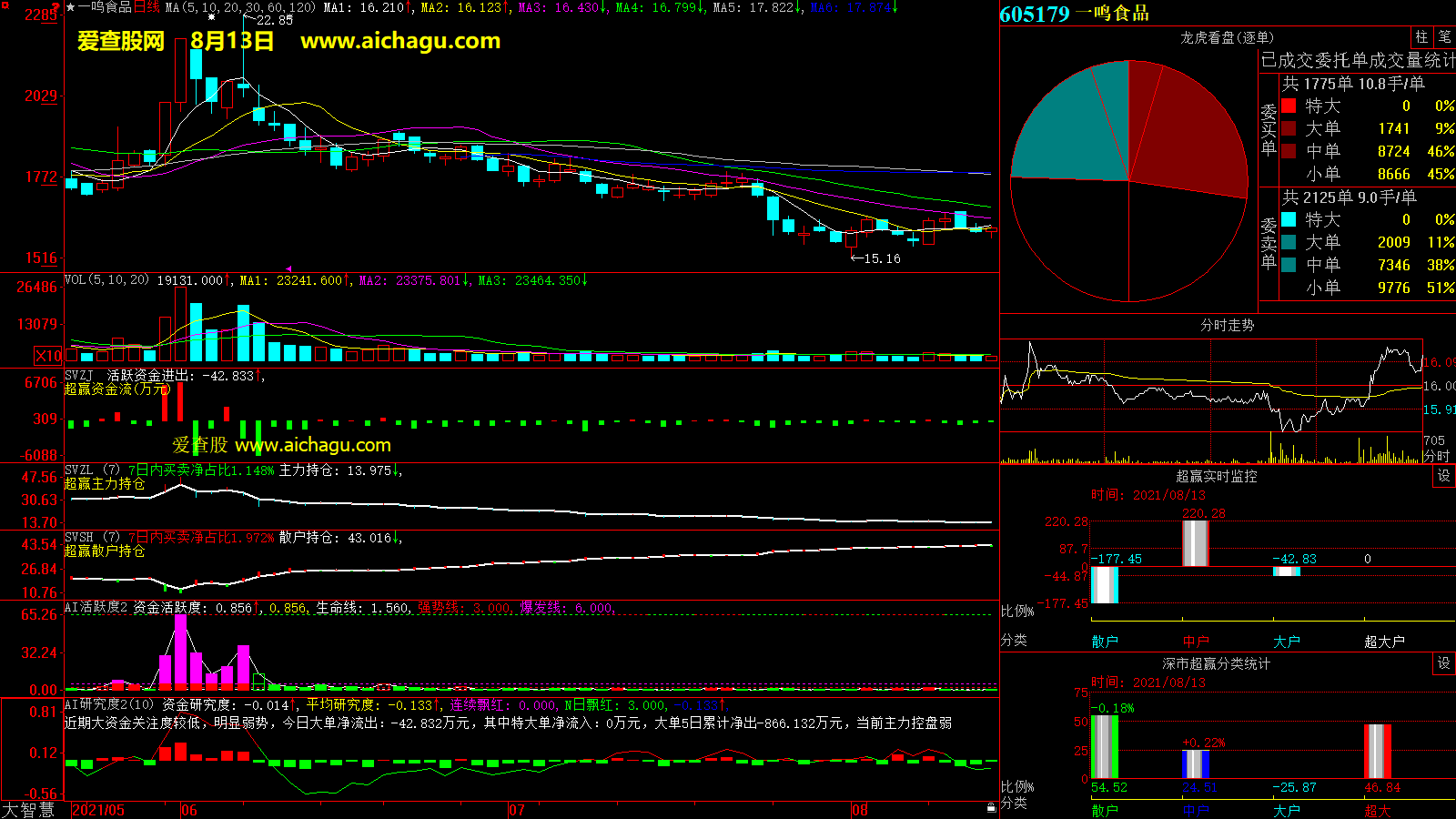The width and height of the screenshot is (1456, 819).
Task: Click the VOL(5,10,20) indicator label
Action: [106, 280]
